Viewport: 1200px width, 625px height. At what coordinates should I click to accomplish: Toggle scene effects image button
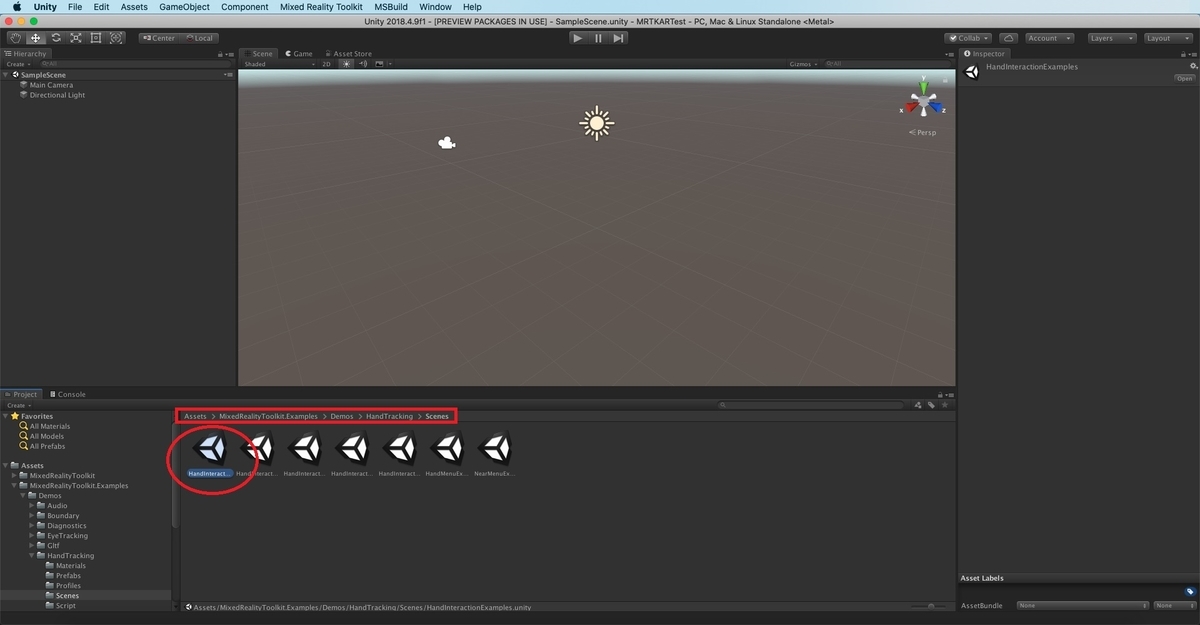379,64
